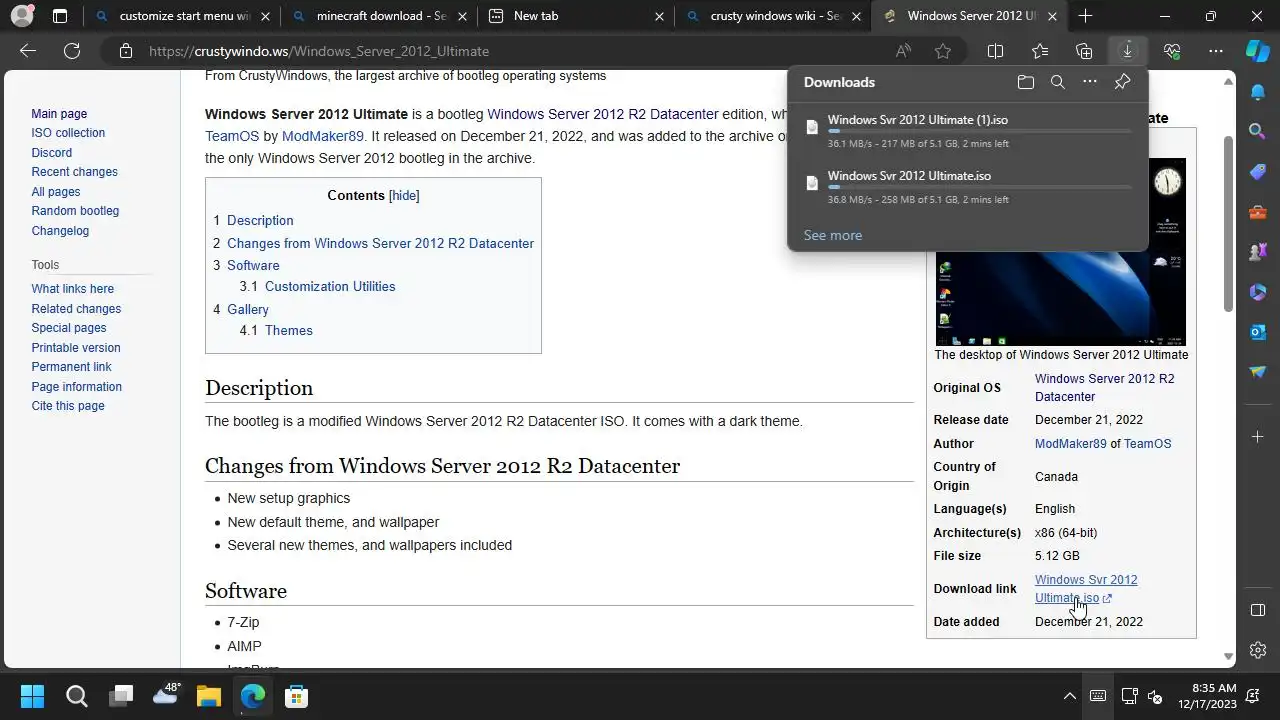Screen dimensions: 1280x720
Task: Open Windows Start button
Action: click(32, 696)
